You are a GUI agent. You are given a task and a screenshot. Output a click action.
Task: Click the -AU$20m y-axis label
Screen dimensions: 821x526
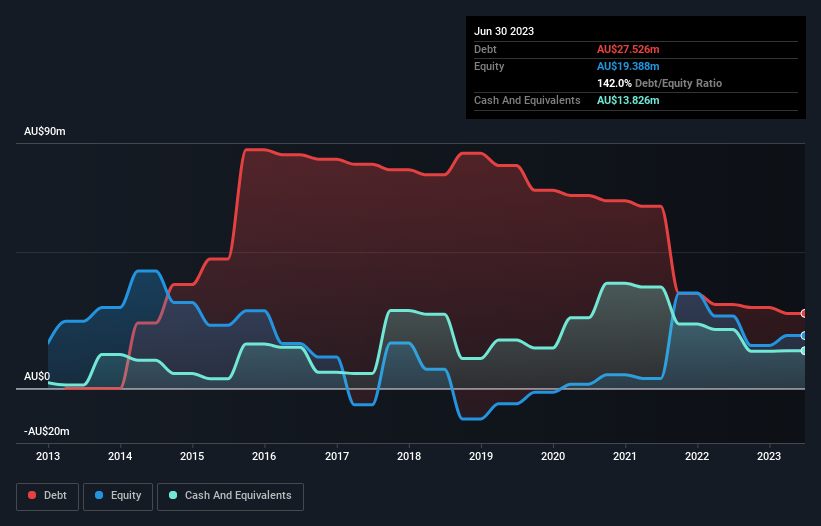click(x=47, y=431)
